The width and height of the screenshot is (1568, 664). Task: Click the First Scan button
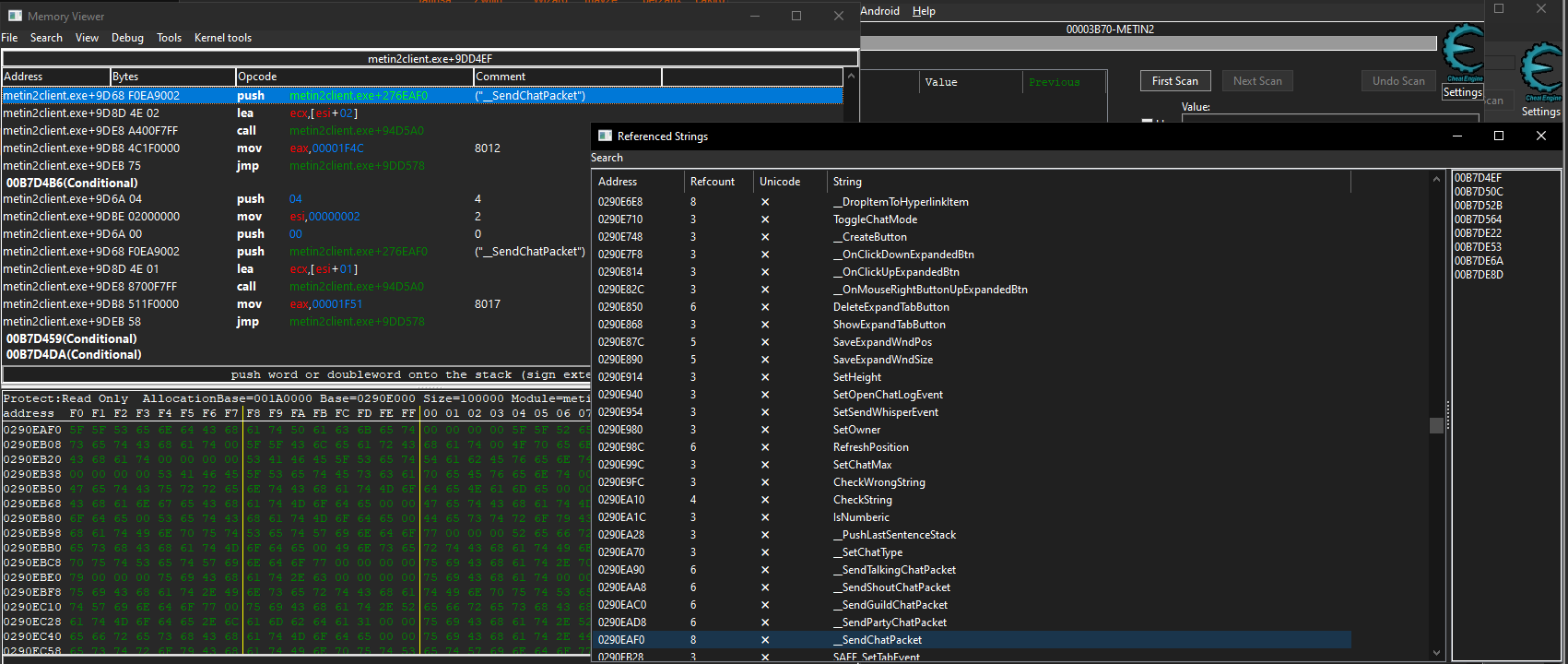pyautogui.click(x=1175, y=81)
